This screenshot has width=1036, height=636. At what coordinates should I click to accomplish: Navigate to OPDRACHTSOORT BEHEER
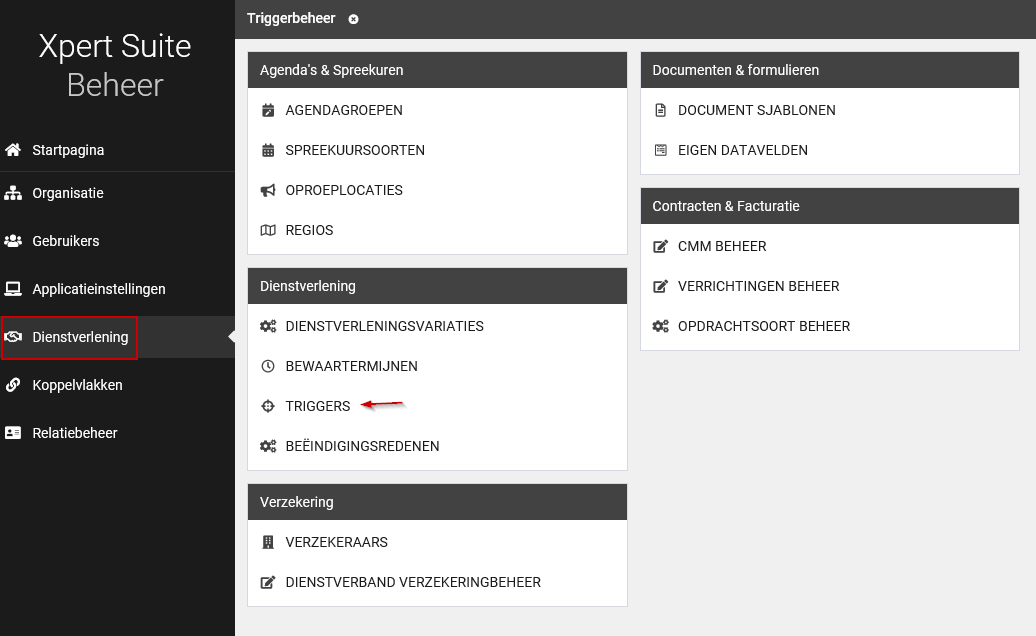pos(764,326)
